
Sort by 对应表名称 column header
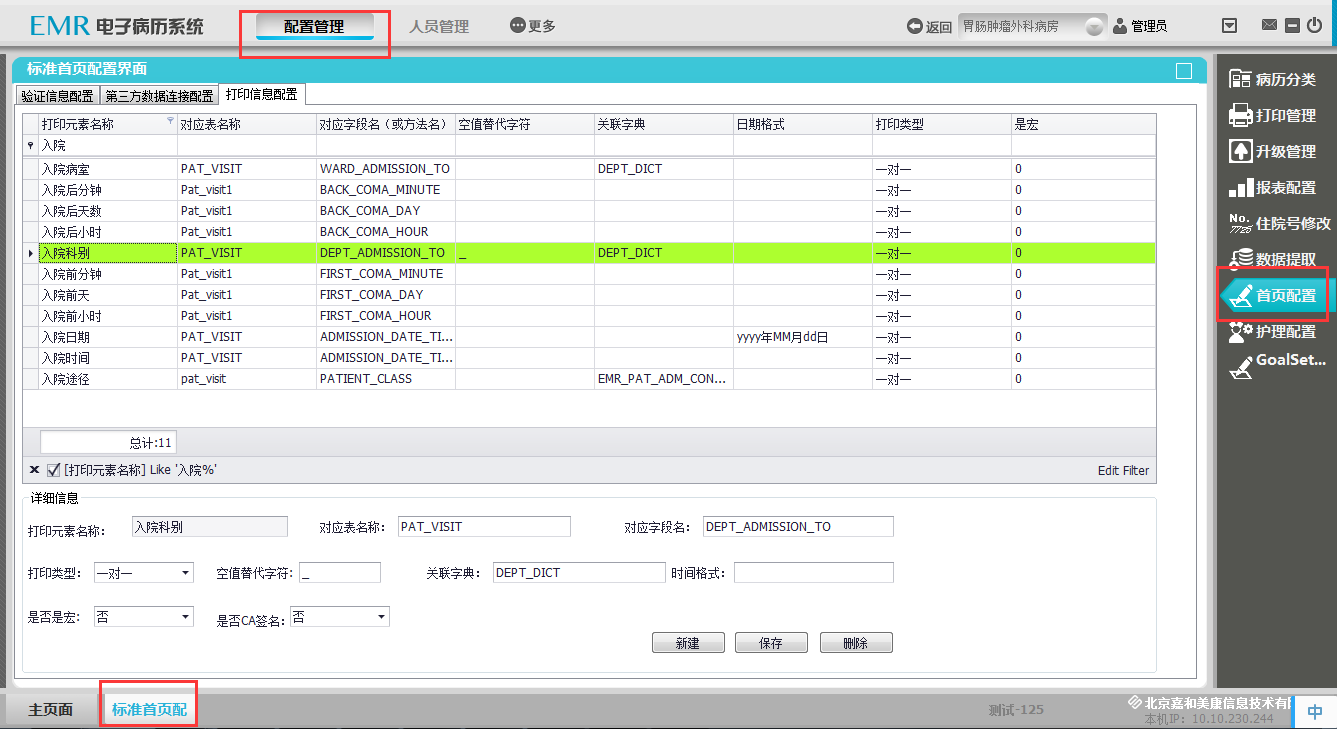coord(247,124)
